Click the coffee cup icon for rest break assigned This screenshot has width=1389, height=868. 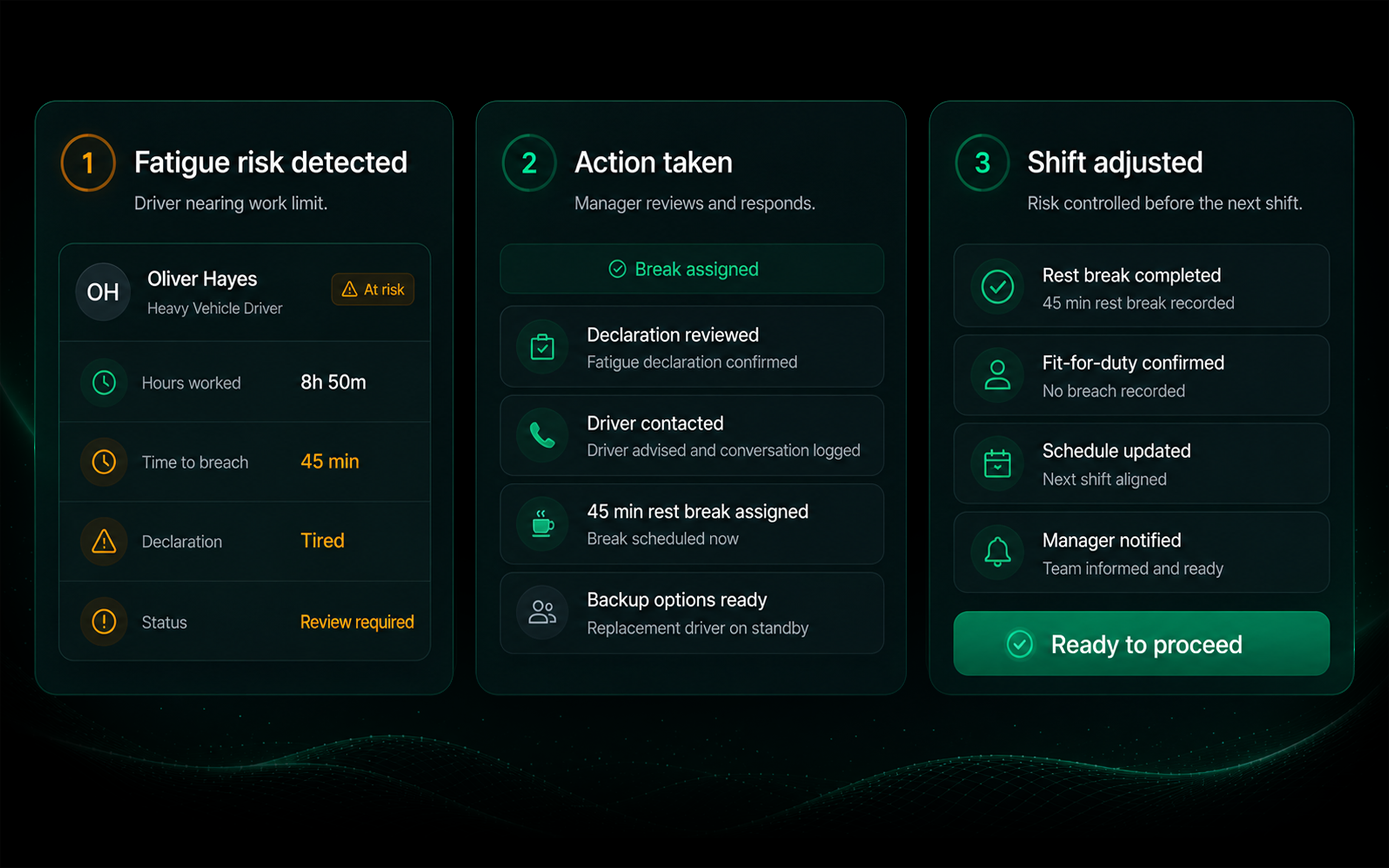542,523
